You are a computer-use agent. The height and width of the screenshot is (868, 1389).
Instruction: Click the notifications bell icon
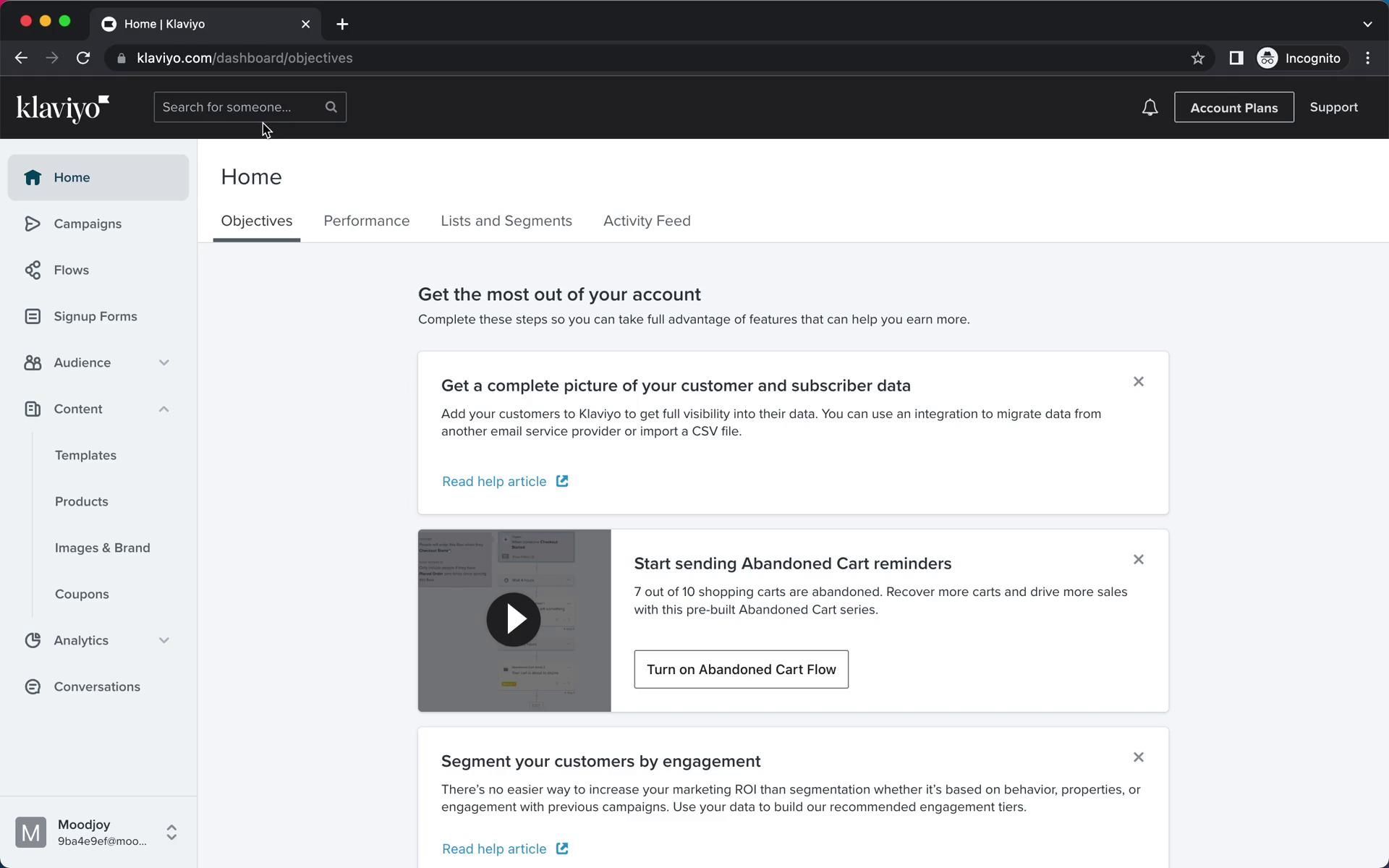[x=1150, y=108]
